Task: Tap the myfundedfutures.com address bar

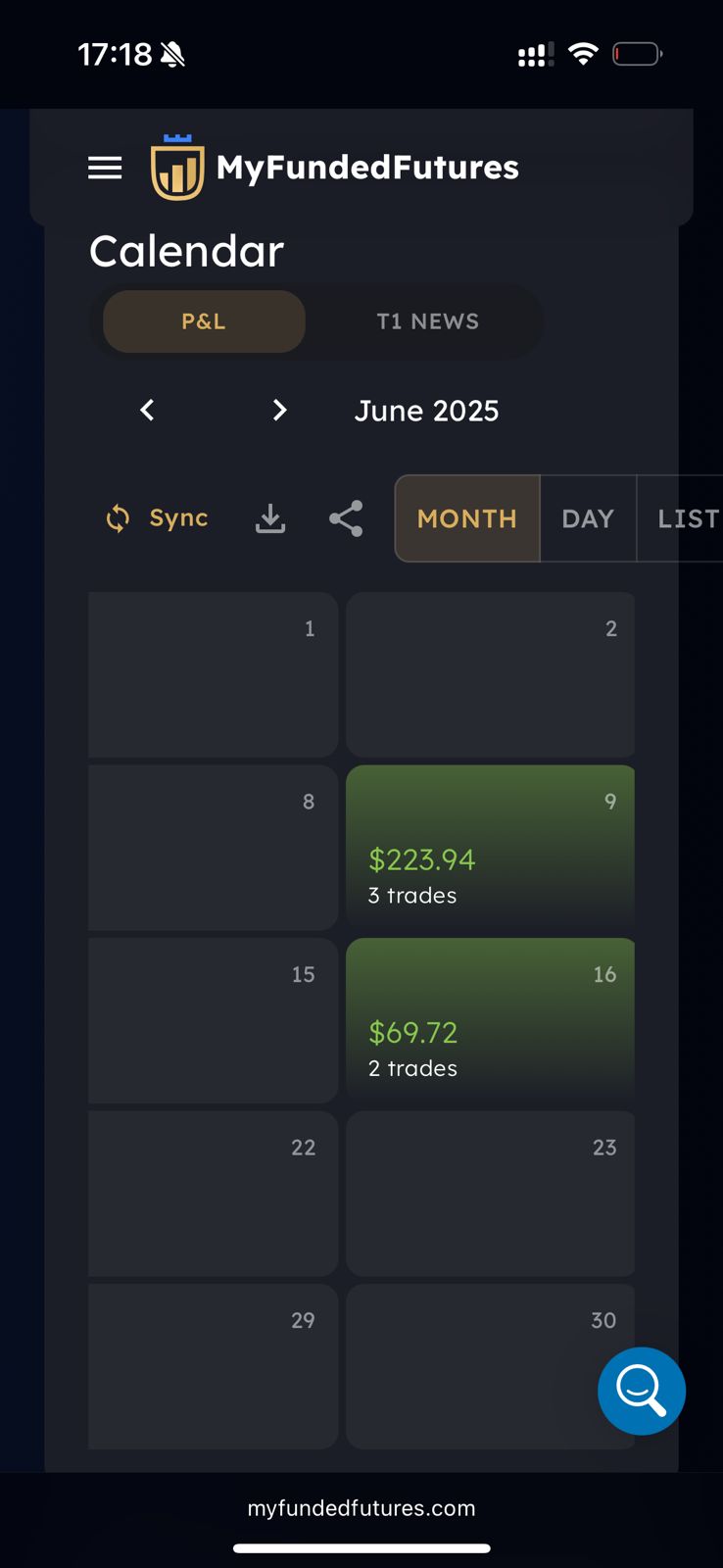Action: [x=361, y=1508]
